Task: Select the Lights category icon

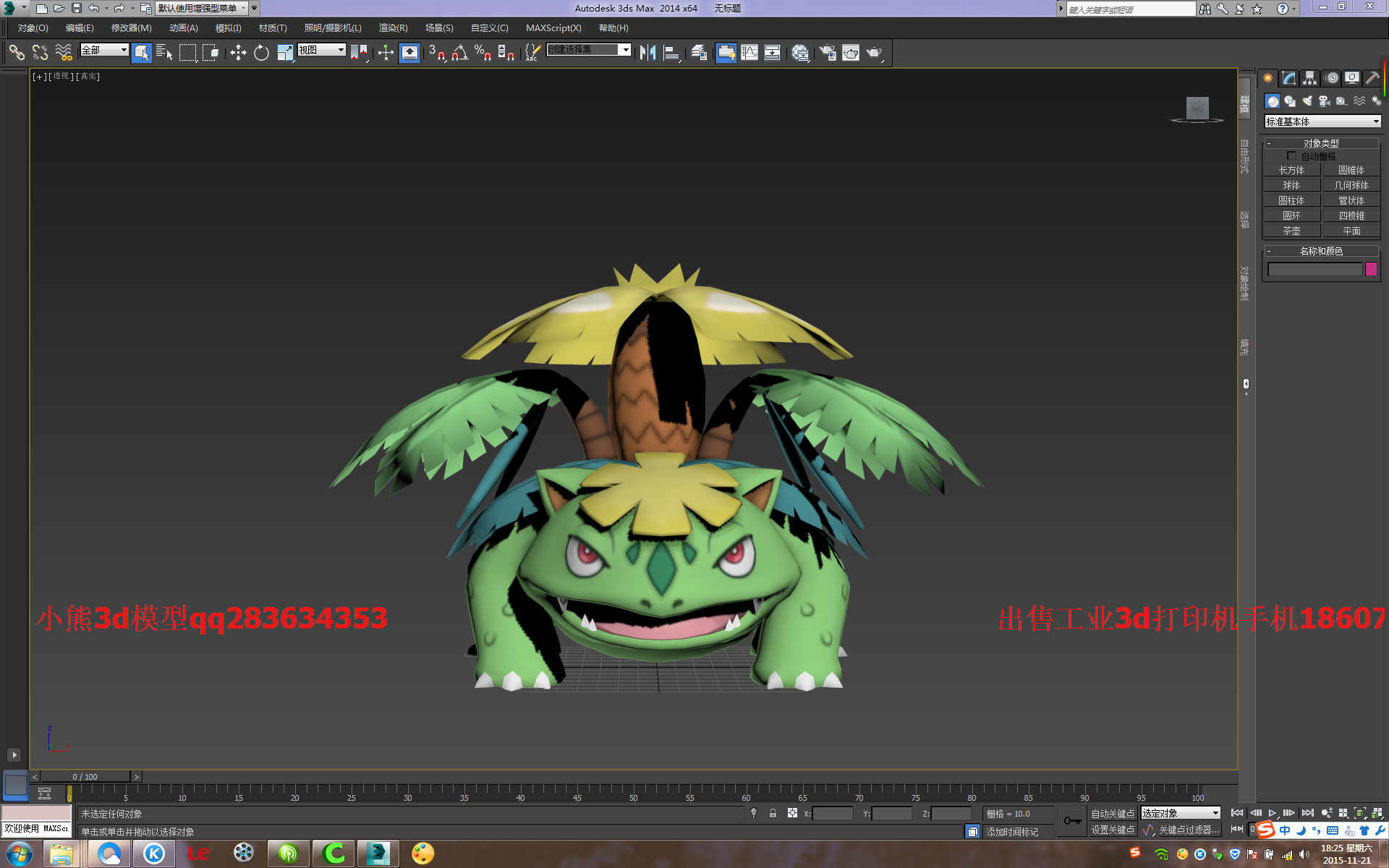Action: coord(1307,101)
